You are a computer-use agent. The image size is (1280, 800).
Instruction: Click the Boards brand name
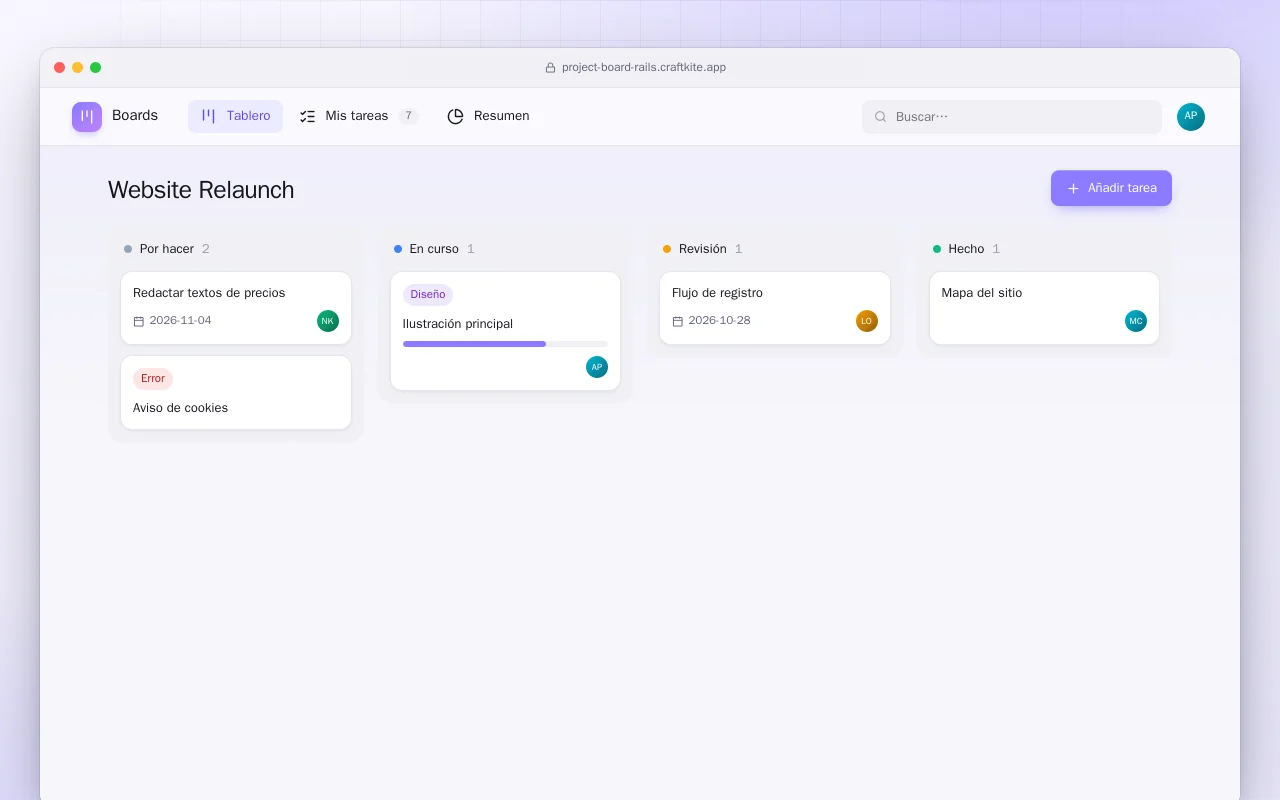point(135,116)
